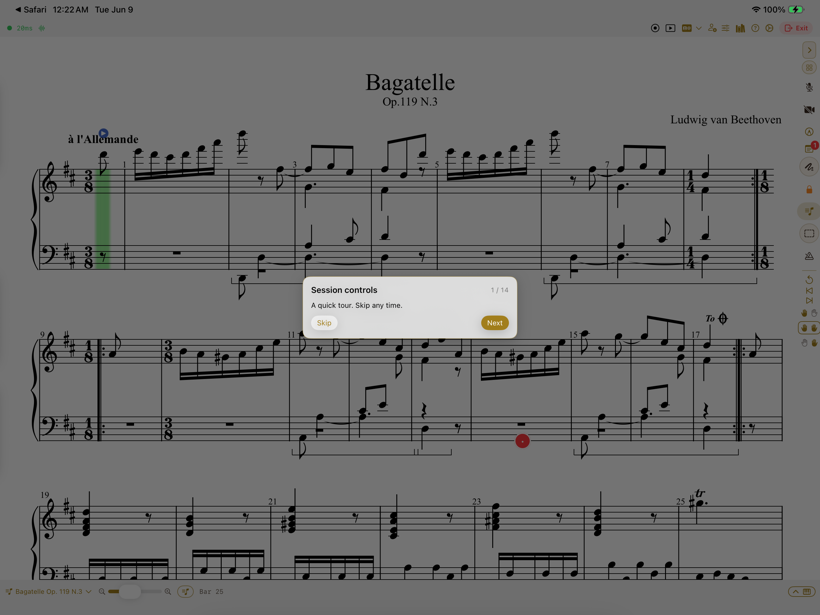Click the battery indicator in status bar

(796, 9)
